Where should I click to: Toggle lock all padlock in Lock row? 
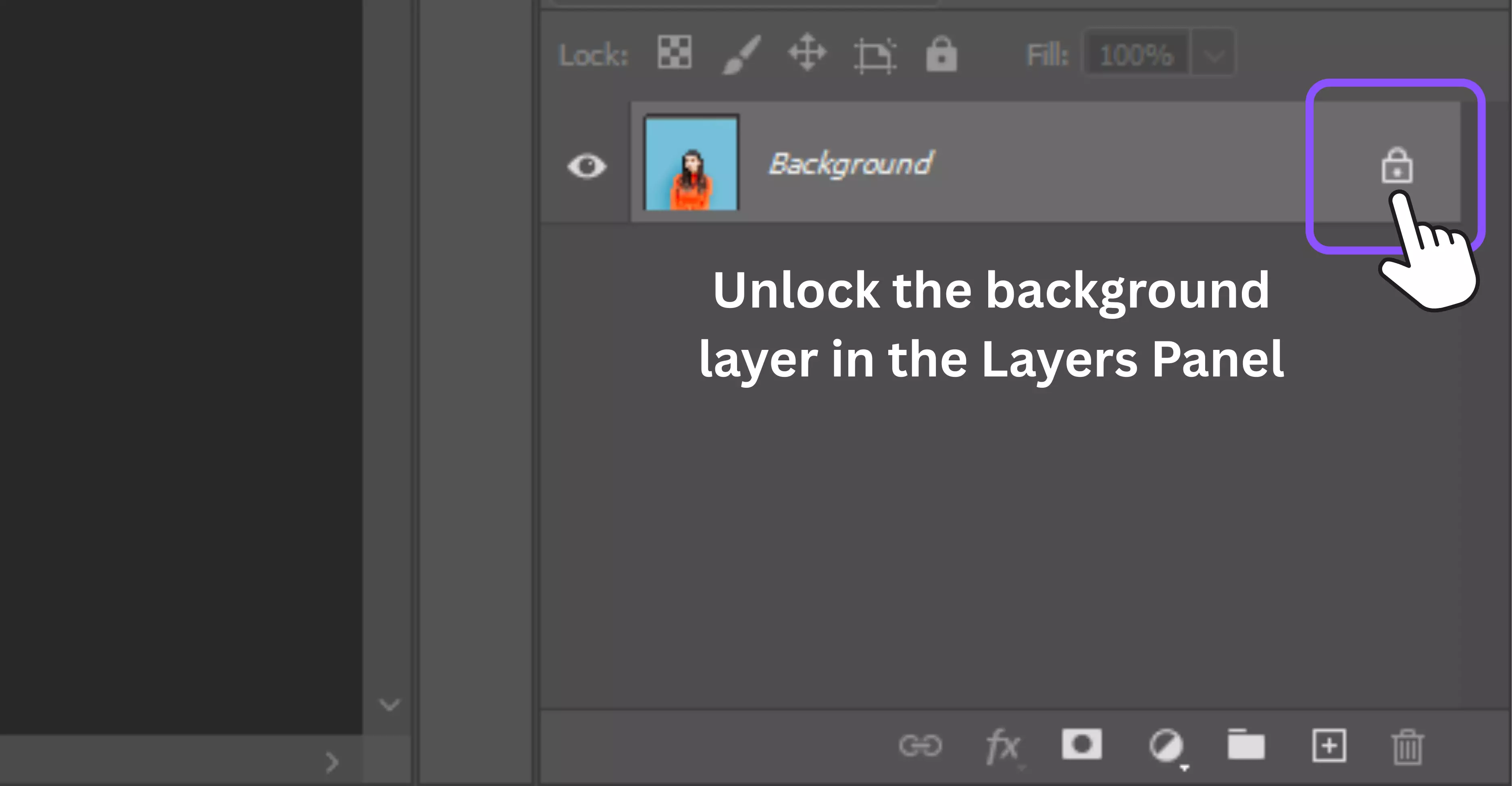pyautogui.click(x=941, y=54)
